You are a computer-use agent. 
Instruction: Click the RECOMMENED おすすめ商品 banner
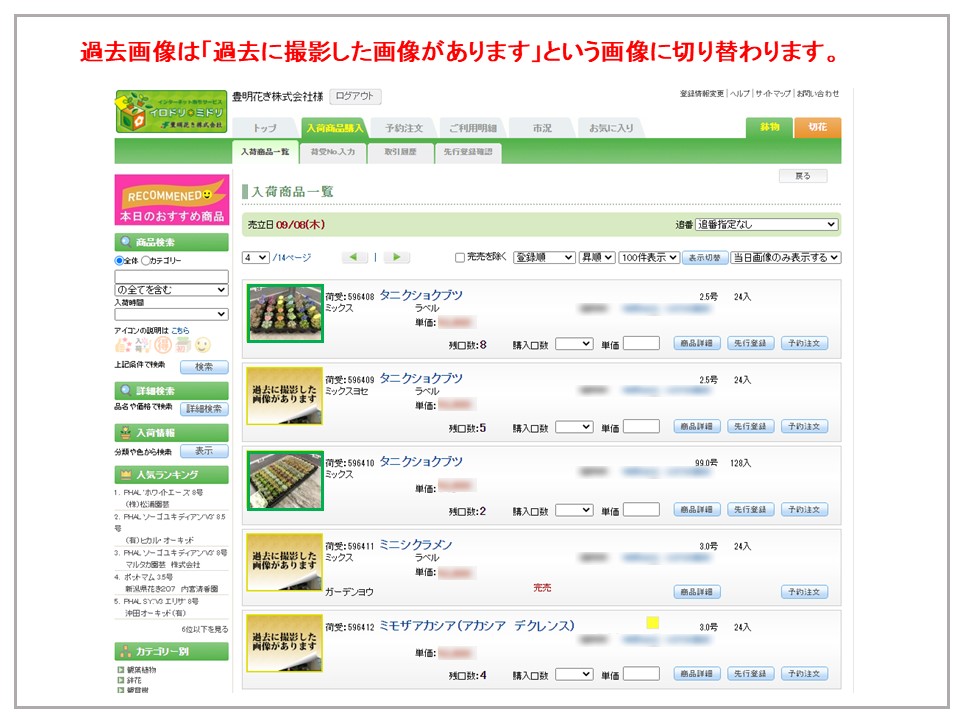pyautogui.click(x=171, y=200)
